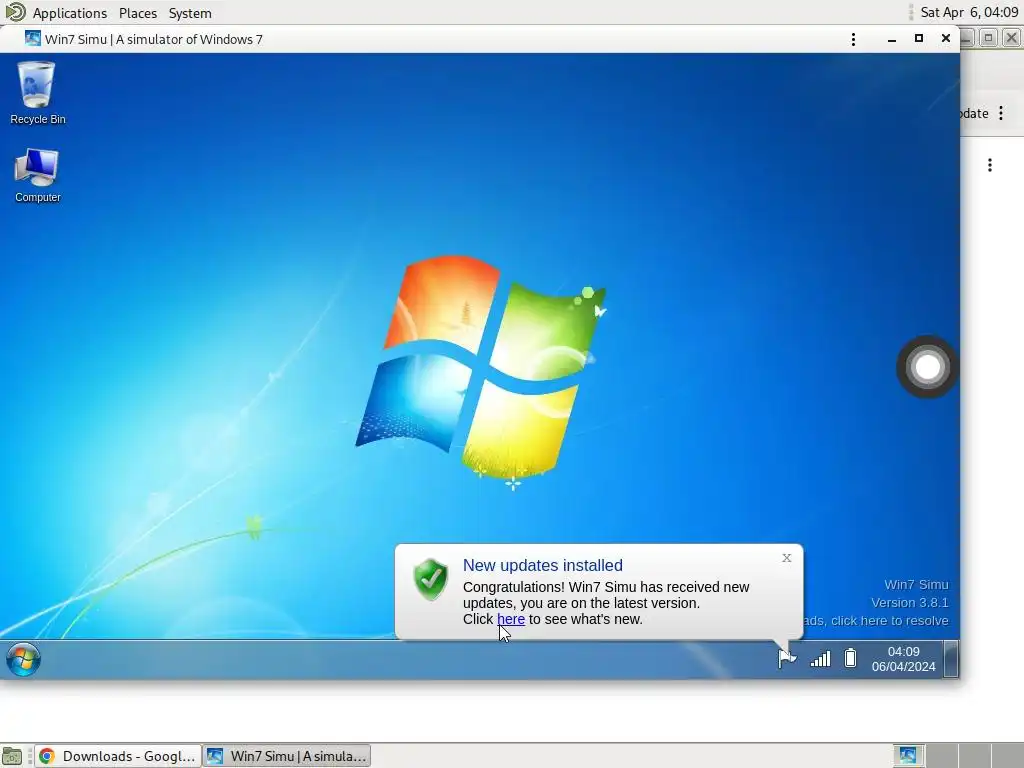1024x768 pixels.
Task: Click the green shield checkmark icon
Action: (x=430, y=580)
